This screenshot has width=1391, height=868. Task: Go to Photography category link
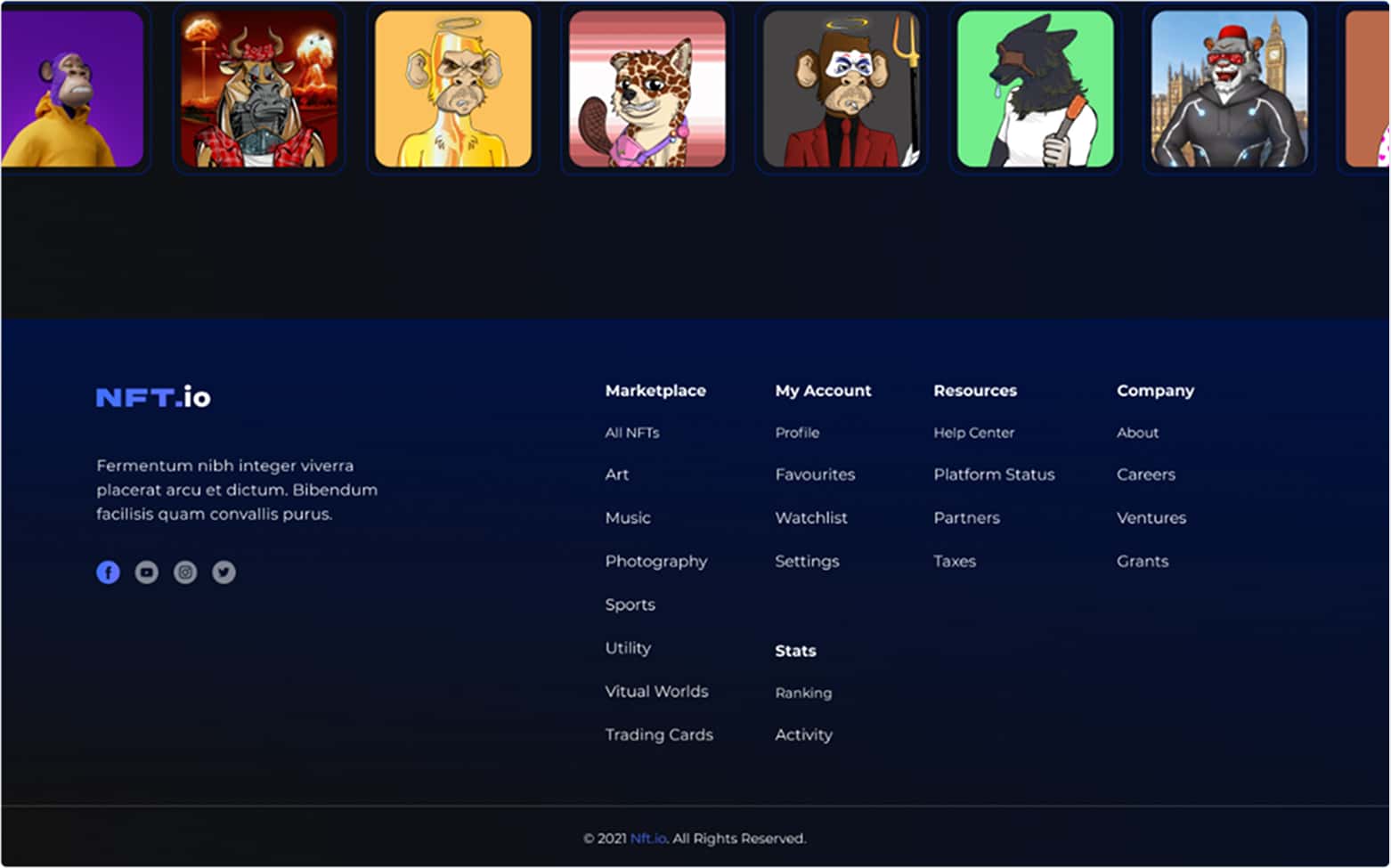656,561
